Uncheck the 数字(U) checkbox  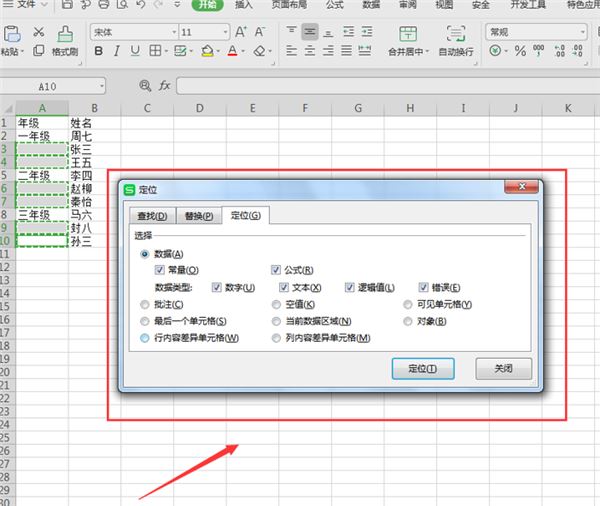(x=217, y=287)
